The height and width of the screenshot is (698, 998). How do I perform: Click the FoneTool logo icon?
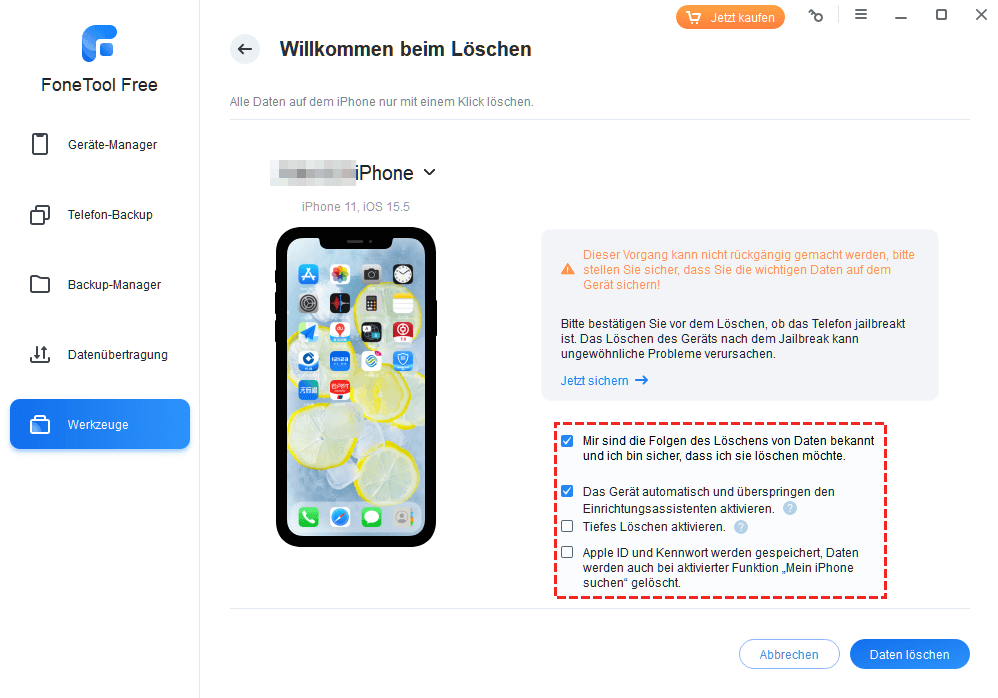coord(99,43)
